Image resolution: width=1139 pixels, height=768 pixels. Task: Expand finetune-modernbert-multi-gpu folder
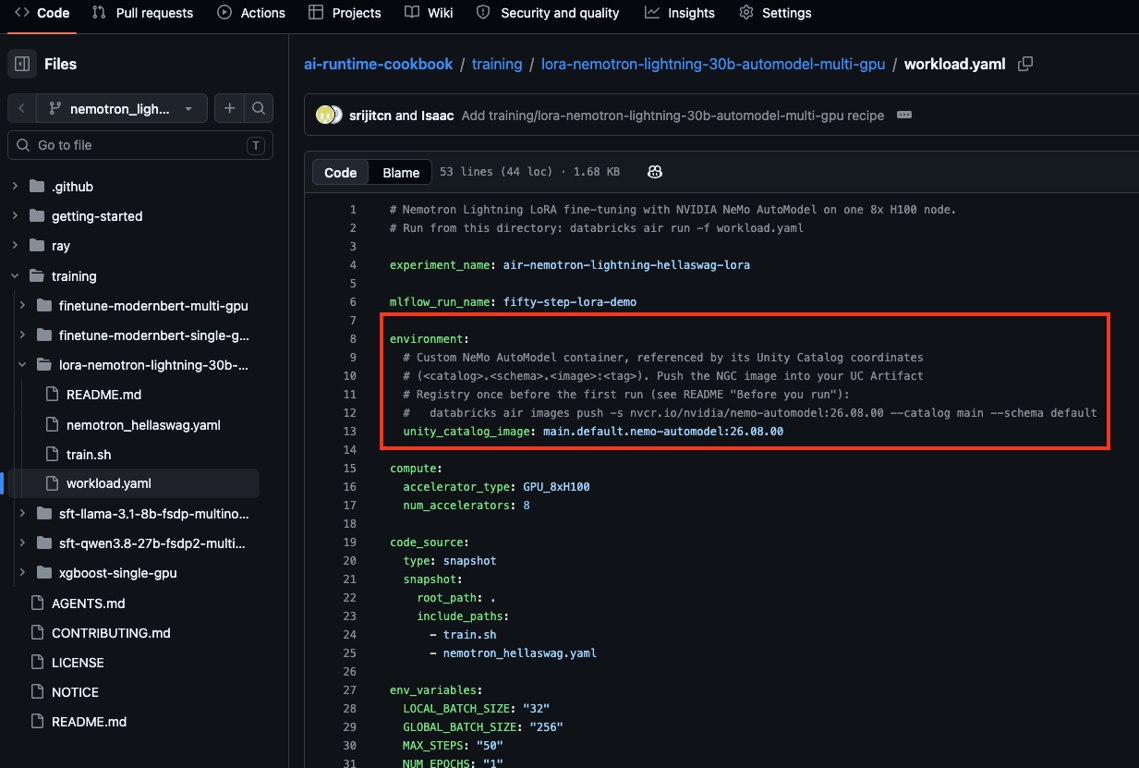pyautogui.click(x=22, y=306)
